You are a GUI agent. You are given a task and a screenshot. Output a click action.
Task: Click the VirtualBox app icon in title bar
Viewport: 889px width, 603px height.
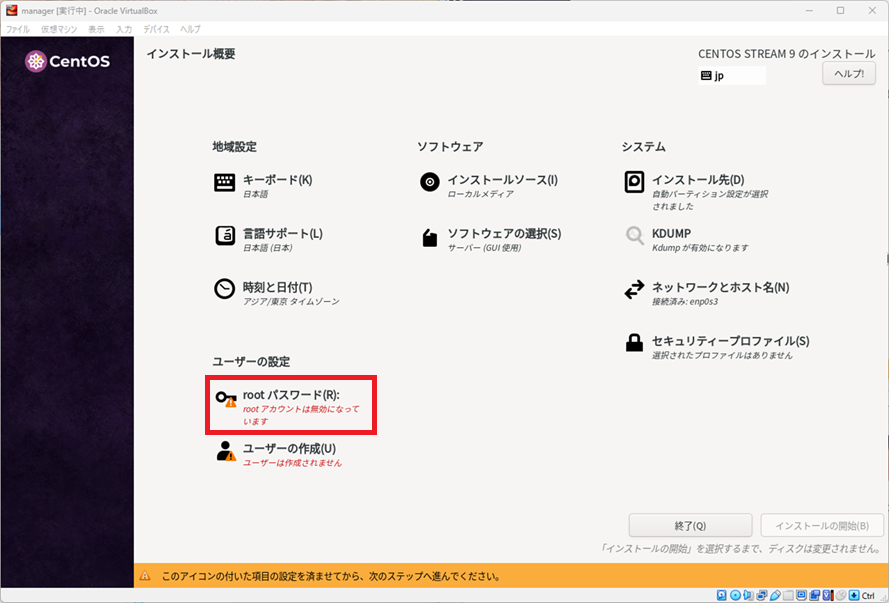pyautogui.click(x=11, y=10)
